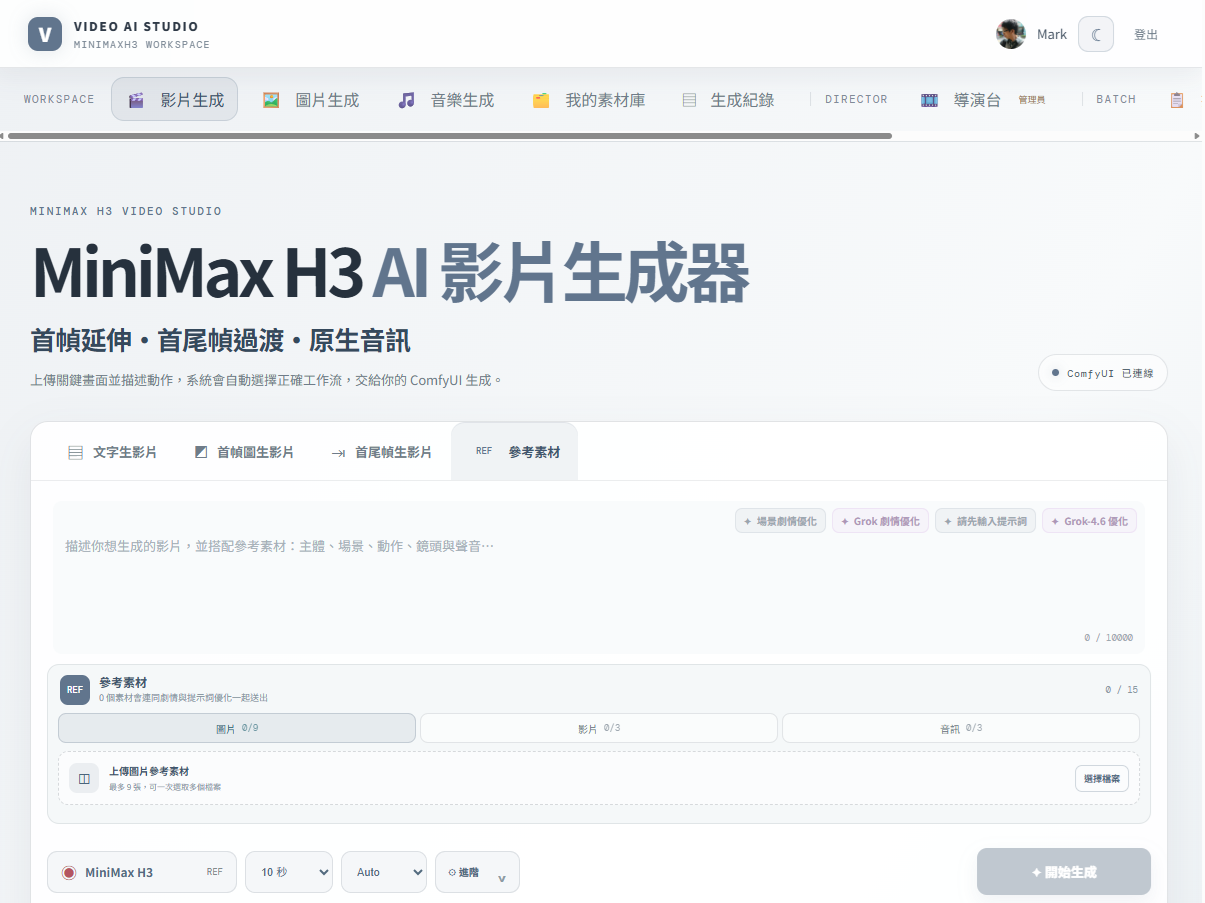Click the nav scrollbar right arrow
The width and height of the screenshot is (1205, 903).
tap(1198, 135)
